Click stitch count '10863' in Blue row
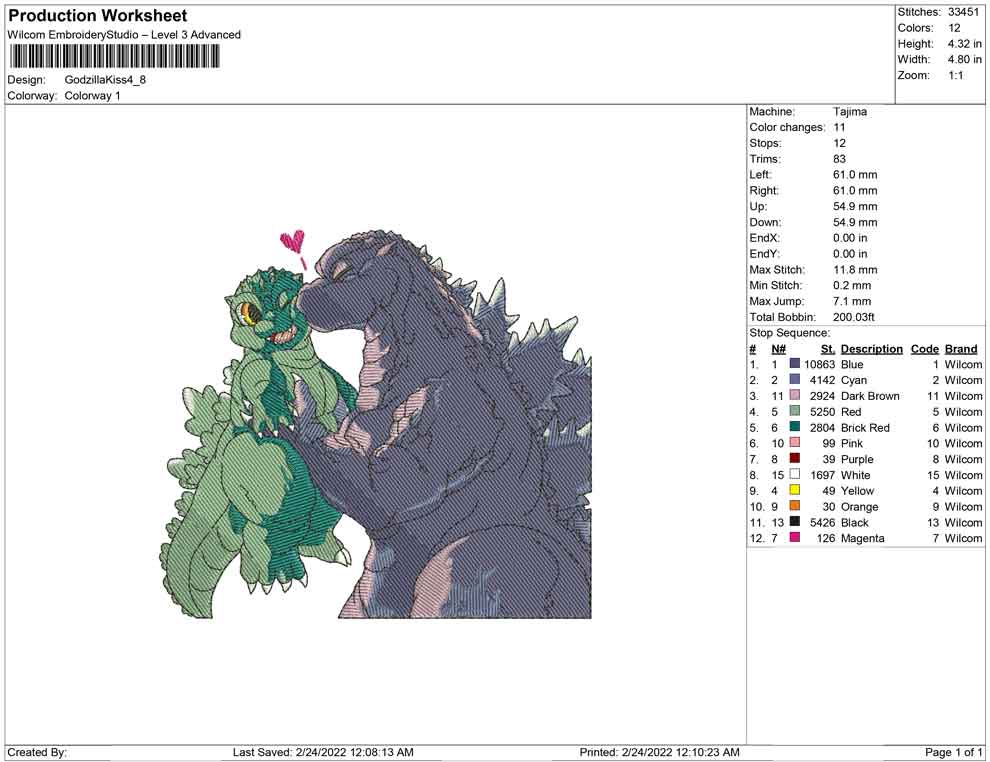The width and height of the screenshot is (990, 762). point(820,364)
